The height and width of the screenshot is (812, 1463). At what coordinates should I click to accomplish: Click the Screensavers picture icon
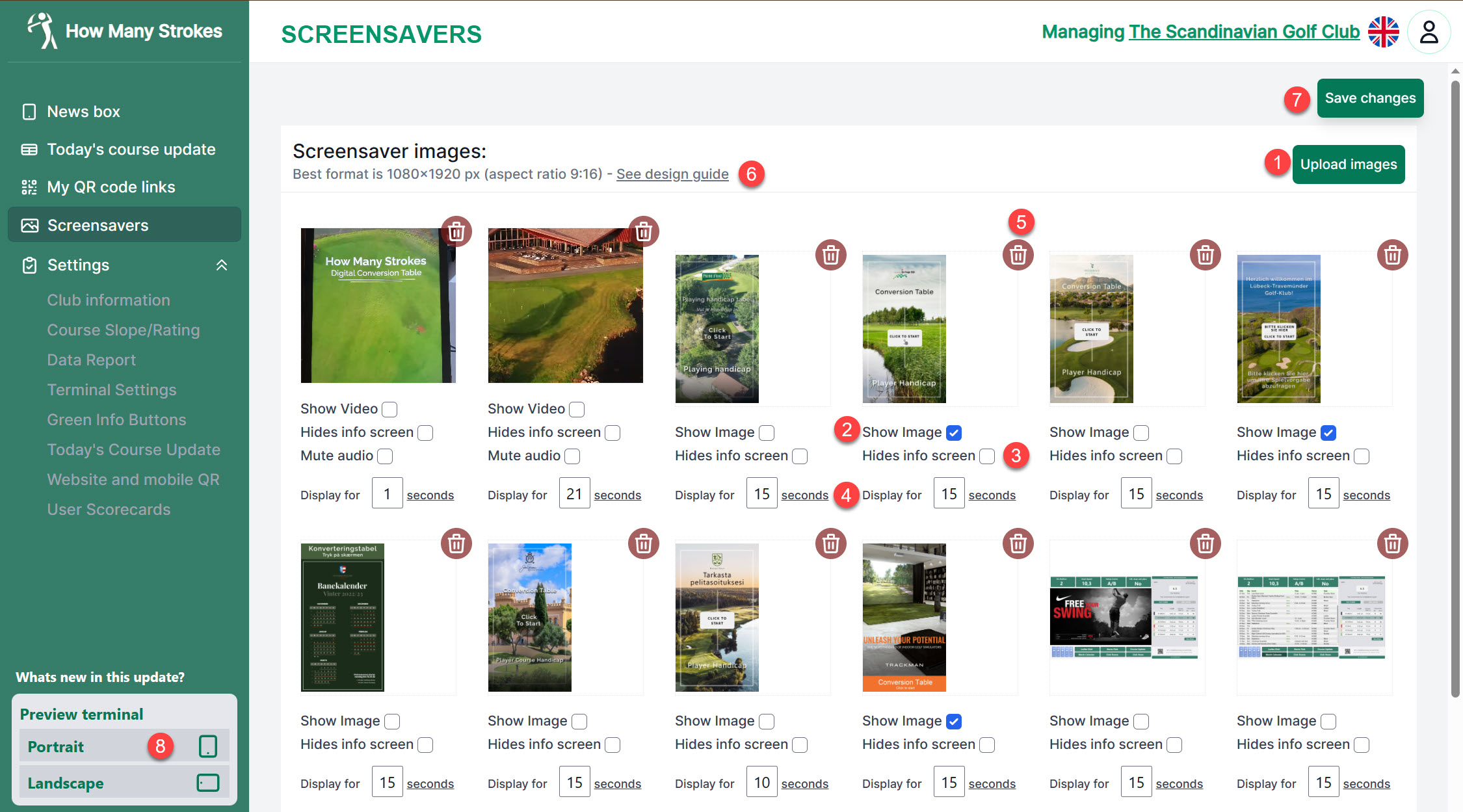[30, 226]
